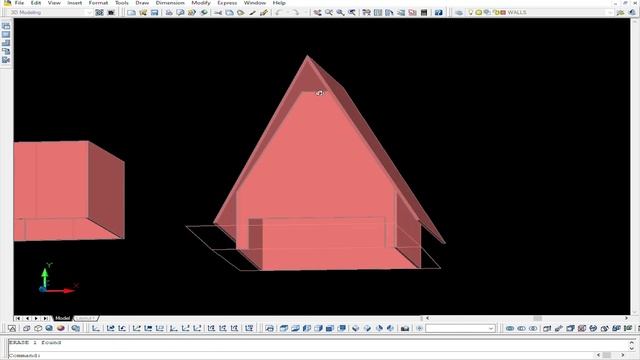The height and width of the screenshot is (360, 640).
Task: Click the first layout tab navigation arrow
Action: (18, 318)
